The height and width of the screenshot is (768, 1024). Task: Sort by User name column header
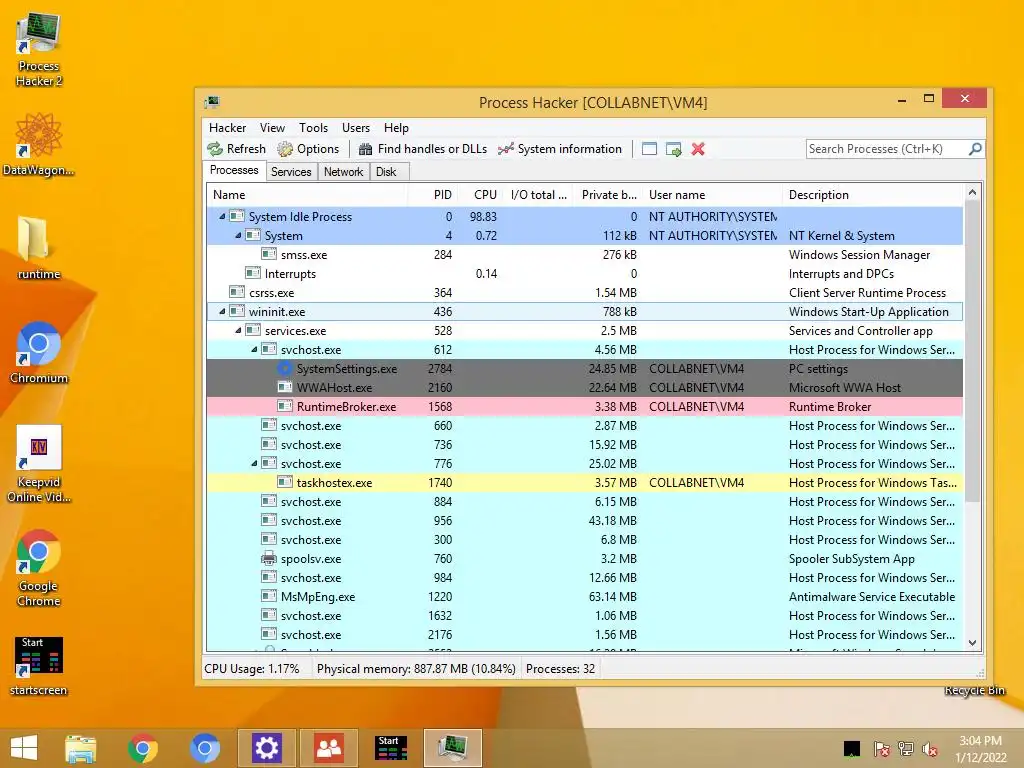(x=712, y=195)
